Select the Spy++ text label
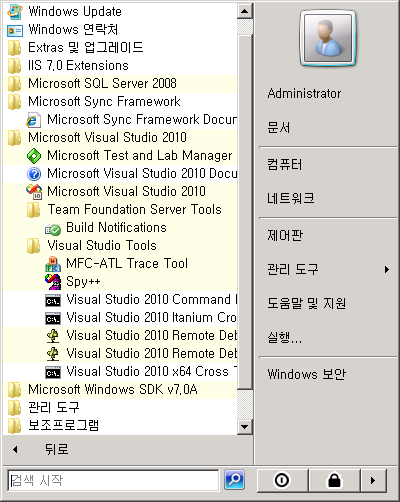Viewport: 400px width, 502px height. pyautogui.click(x=83, y=282)
